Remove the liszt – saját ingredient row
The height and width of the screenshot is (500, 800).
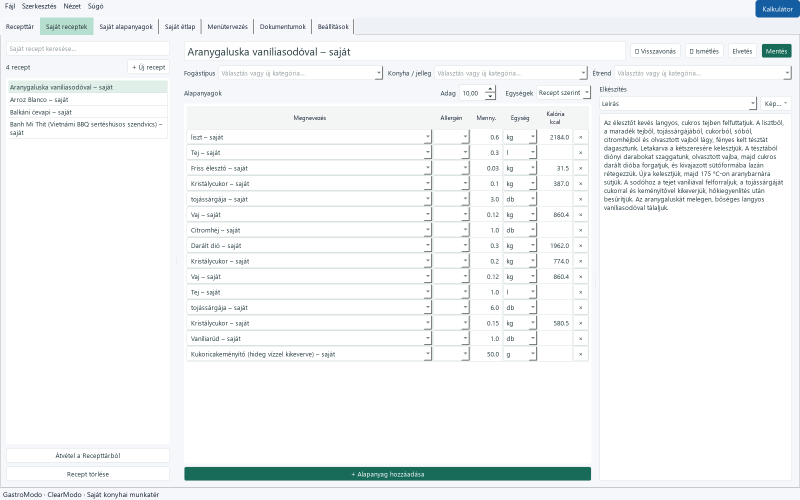580,137
